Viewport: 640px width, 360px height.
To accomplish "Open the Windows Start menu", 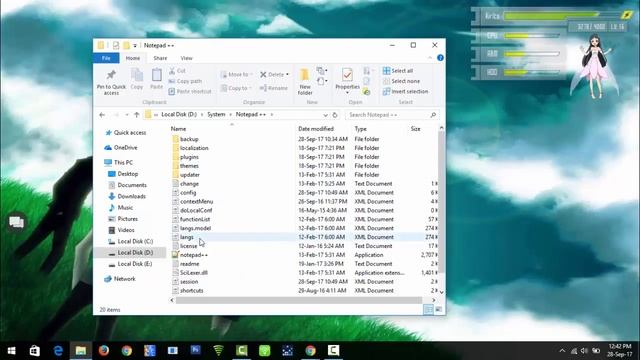I will 11,351.
